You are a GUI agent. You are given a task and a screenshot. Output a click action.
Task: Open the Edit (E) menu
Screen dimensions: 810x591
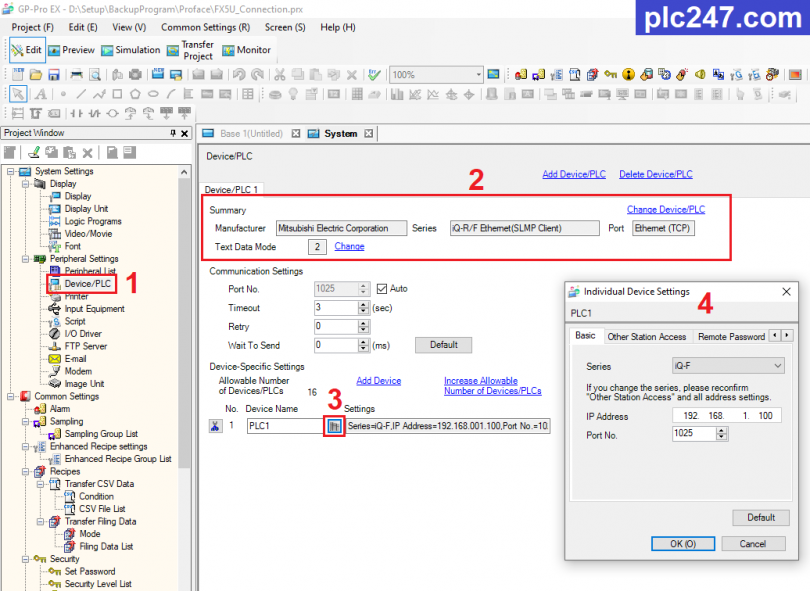coord(83,27)
